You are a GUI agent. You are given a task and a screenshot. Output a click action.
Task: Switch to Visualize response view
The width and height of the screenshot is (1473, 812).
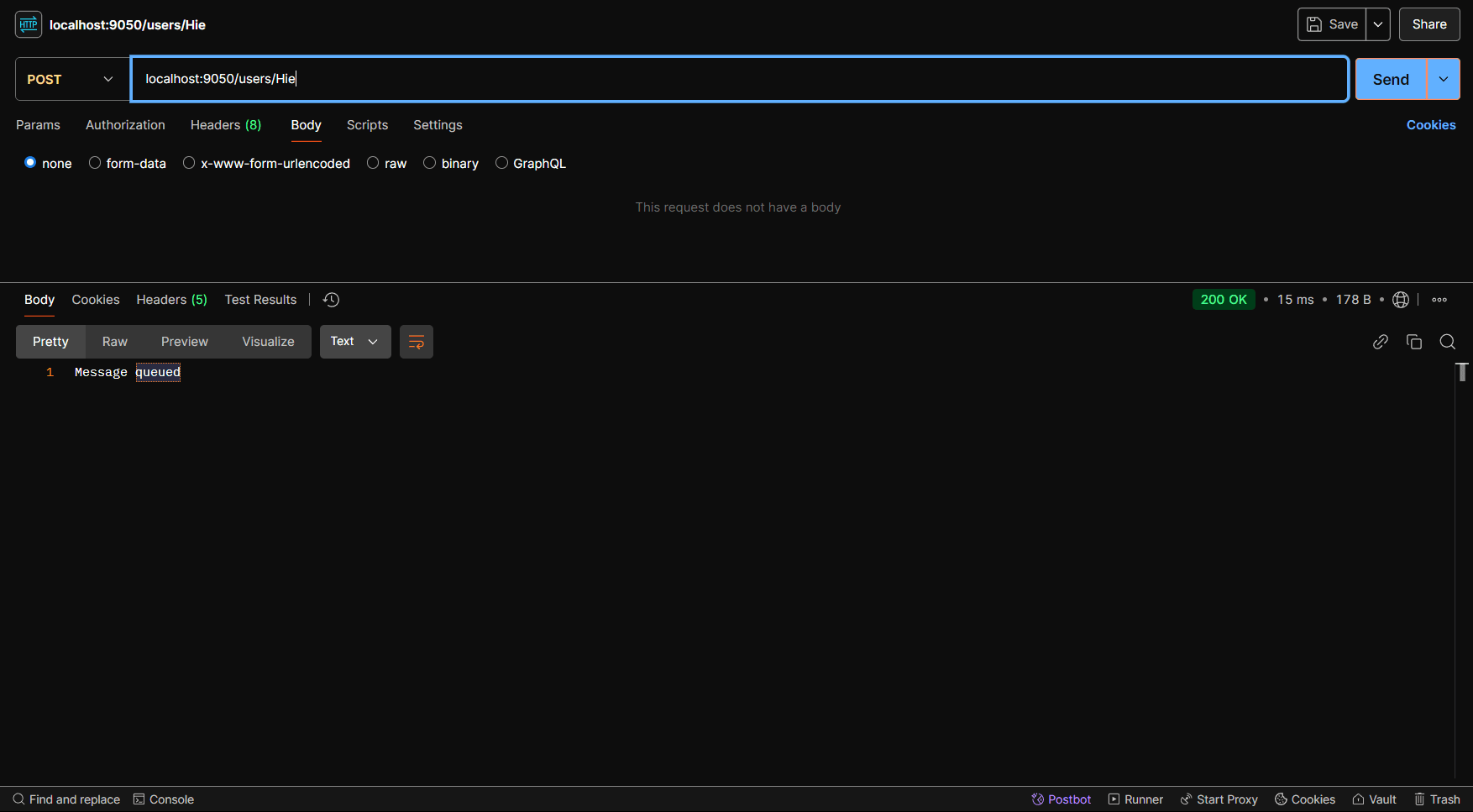click(x=268, y=342)
